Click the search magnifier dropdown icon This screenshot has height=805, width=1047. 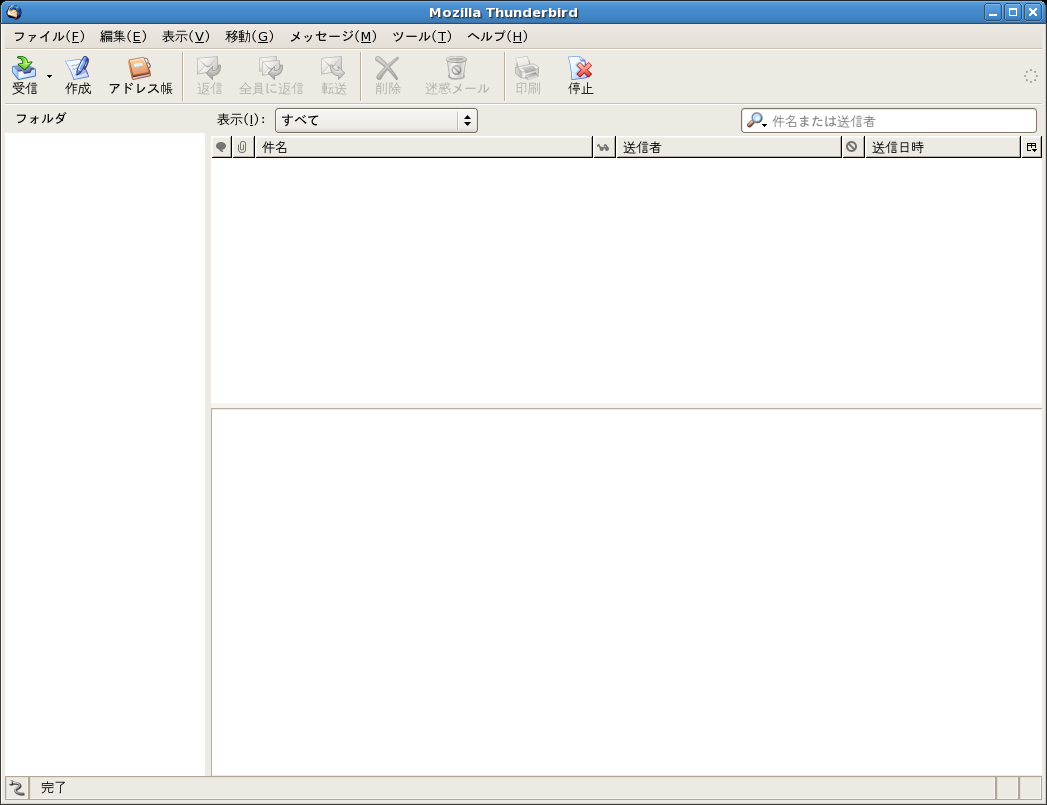click(756, 121)
